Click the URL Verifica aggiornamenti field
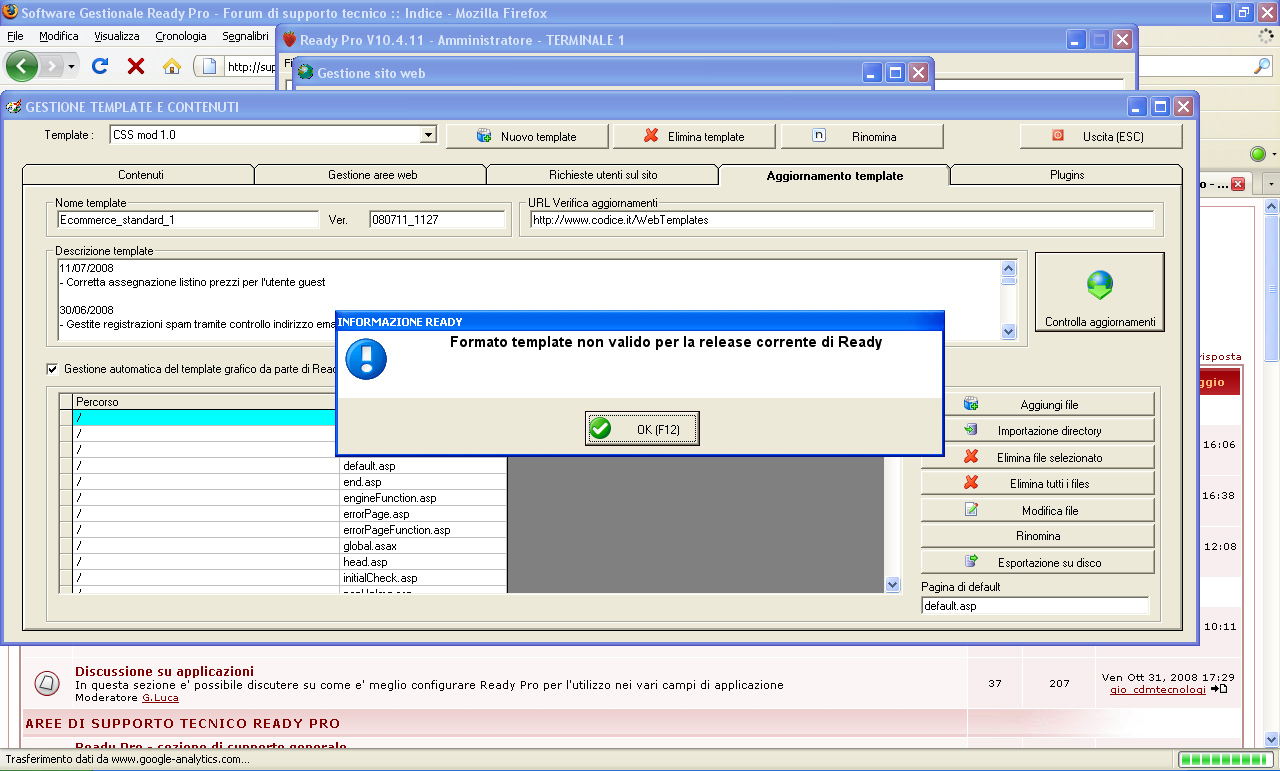The width and height of the screenshot is (1280, 771). 841,220
